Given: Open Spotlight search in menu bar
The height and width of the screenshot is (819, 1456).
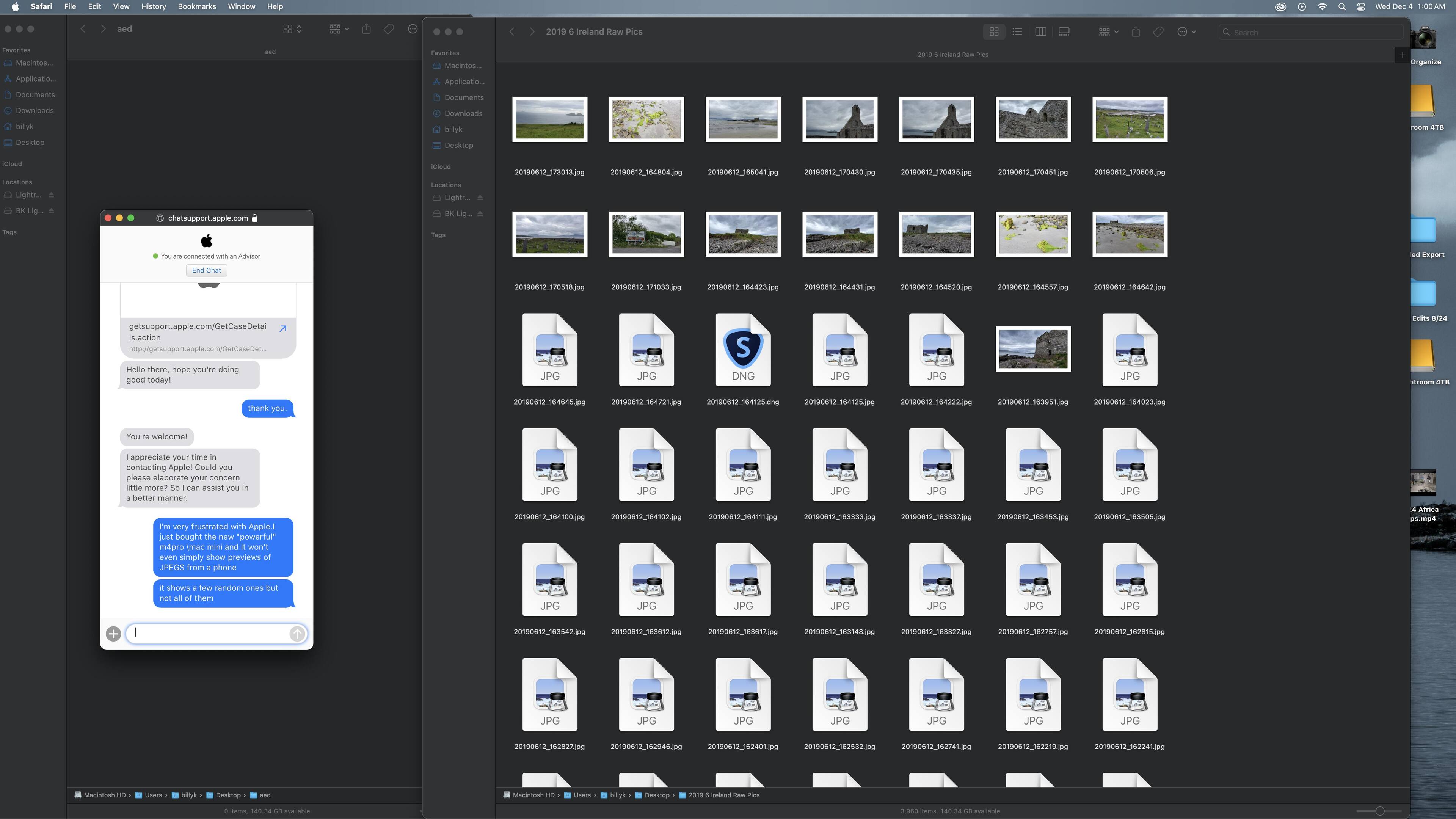Looking at the screenshot, I should pos(1341,7).
